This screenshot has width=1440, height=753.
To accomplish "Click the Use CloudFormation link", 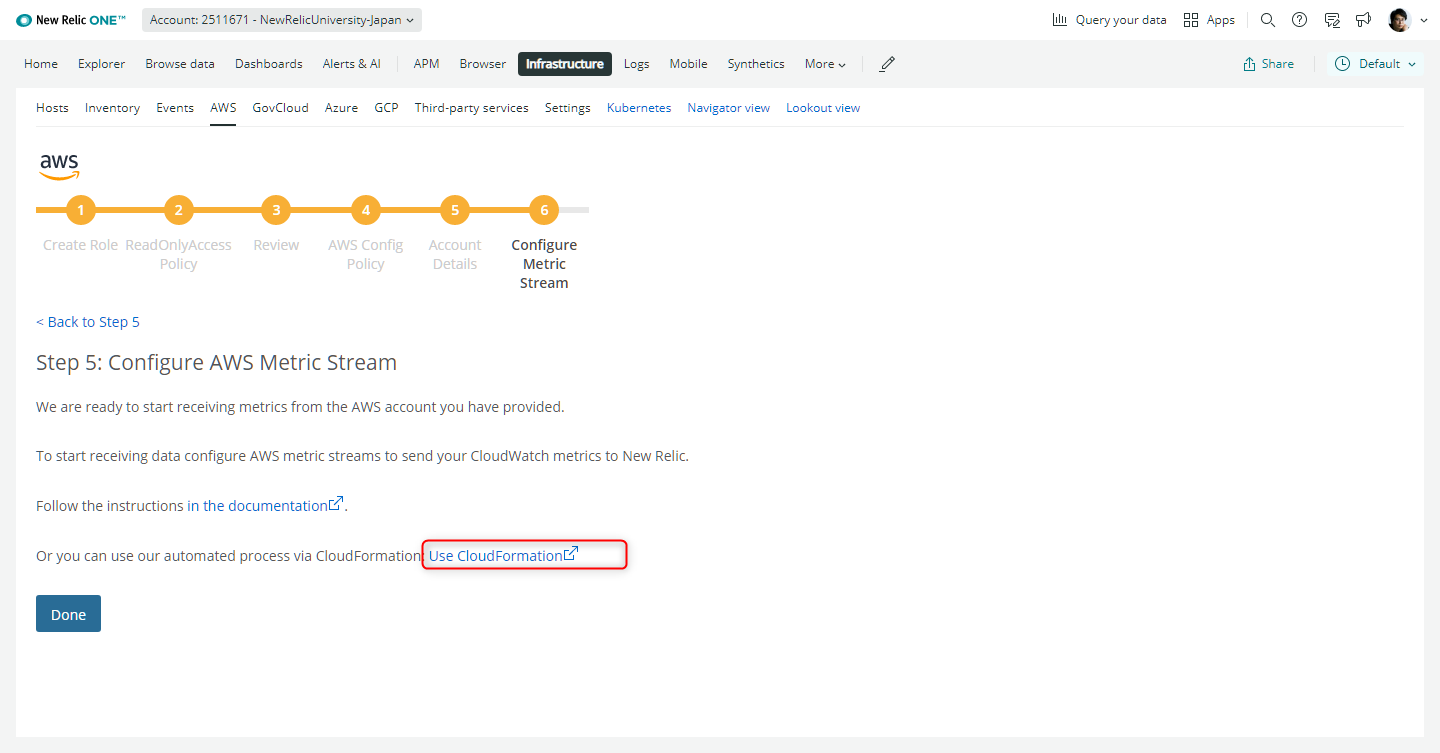I will (503, 555).
